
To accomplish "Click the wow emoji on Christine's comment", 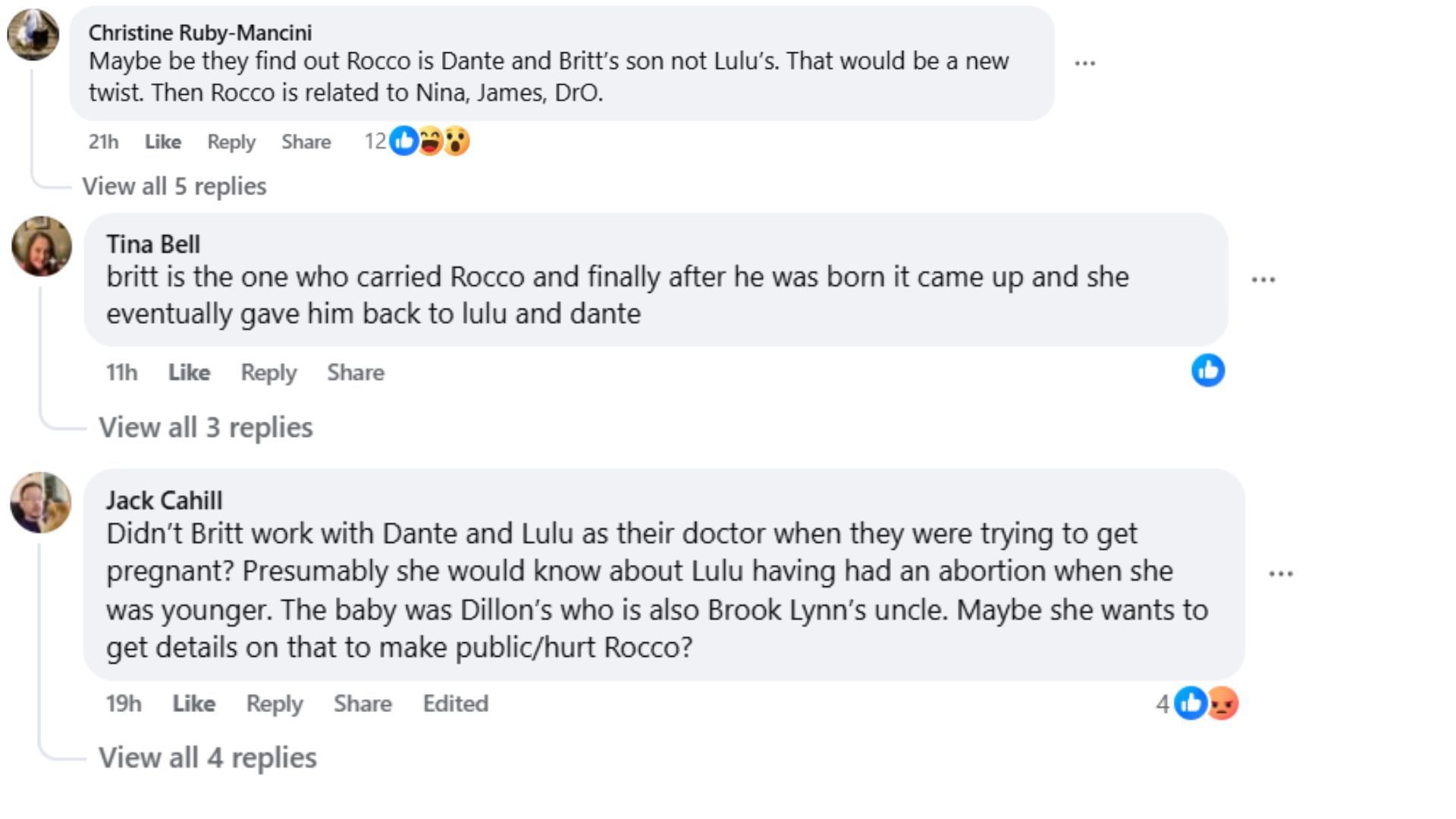I will point(457,141).
